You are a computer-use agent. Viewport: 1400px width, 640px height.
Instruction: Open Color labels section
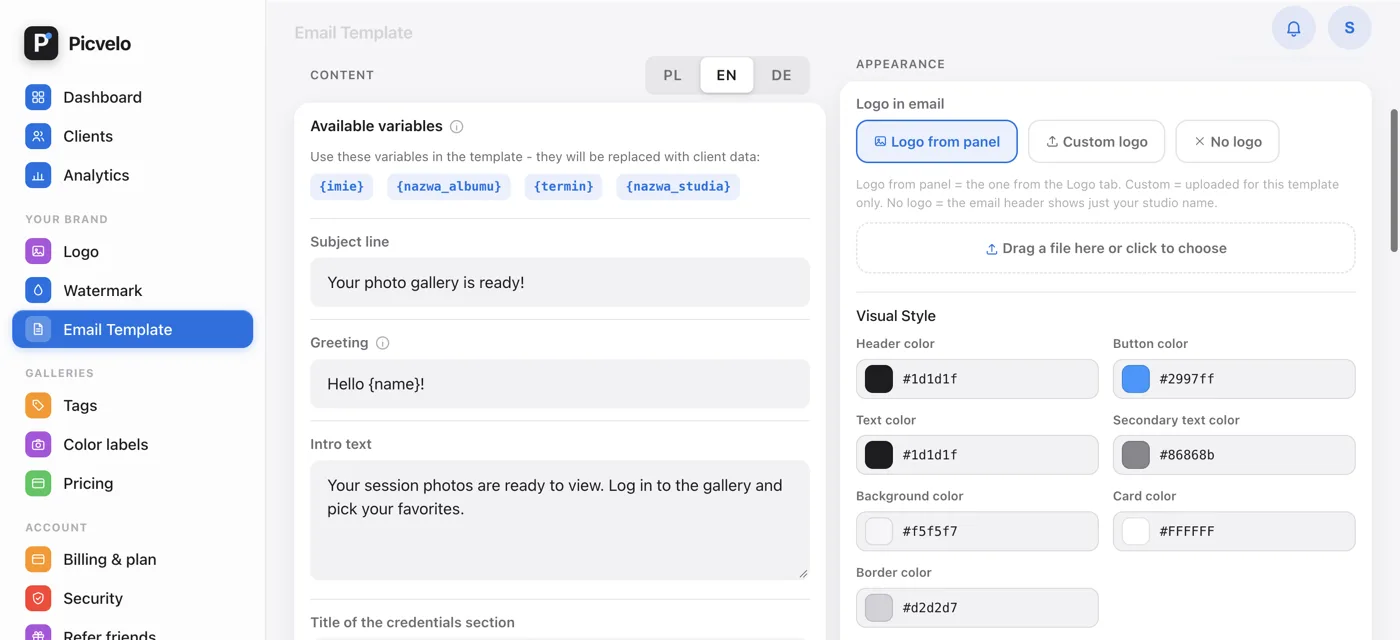point(132,445)
